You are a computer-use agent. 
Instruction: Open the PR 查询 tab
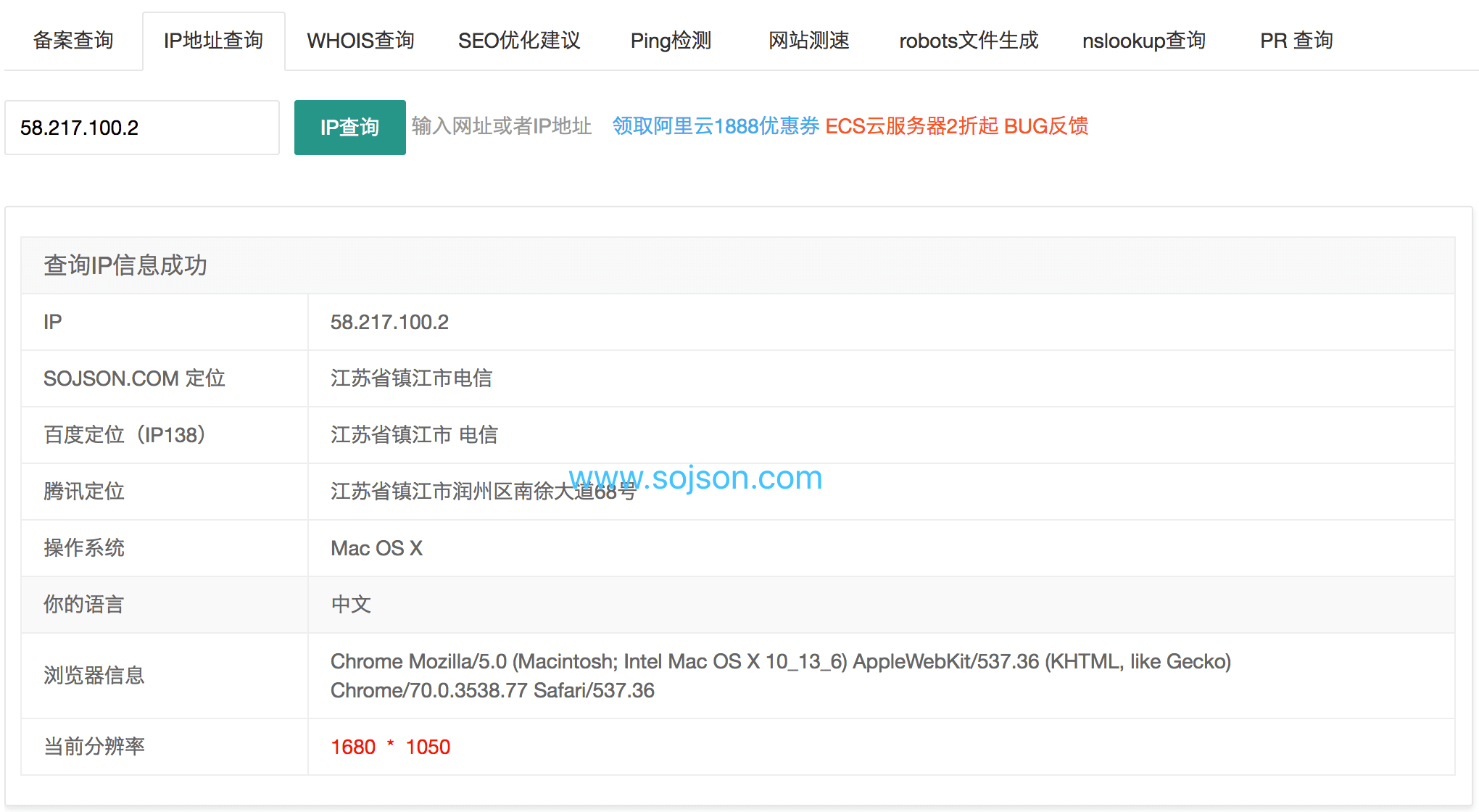point(1296,41)
